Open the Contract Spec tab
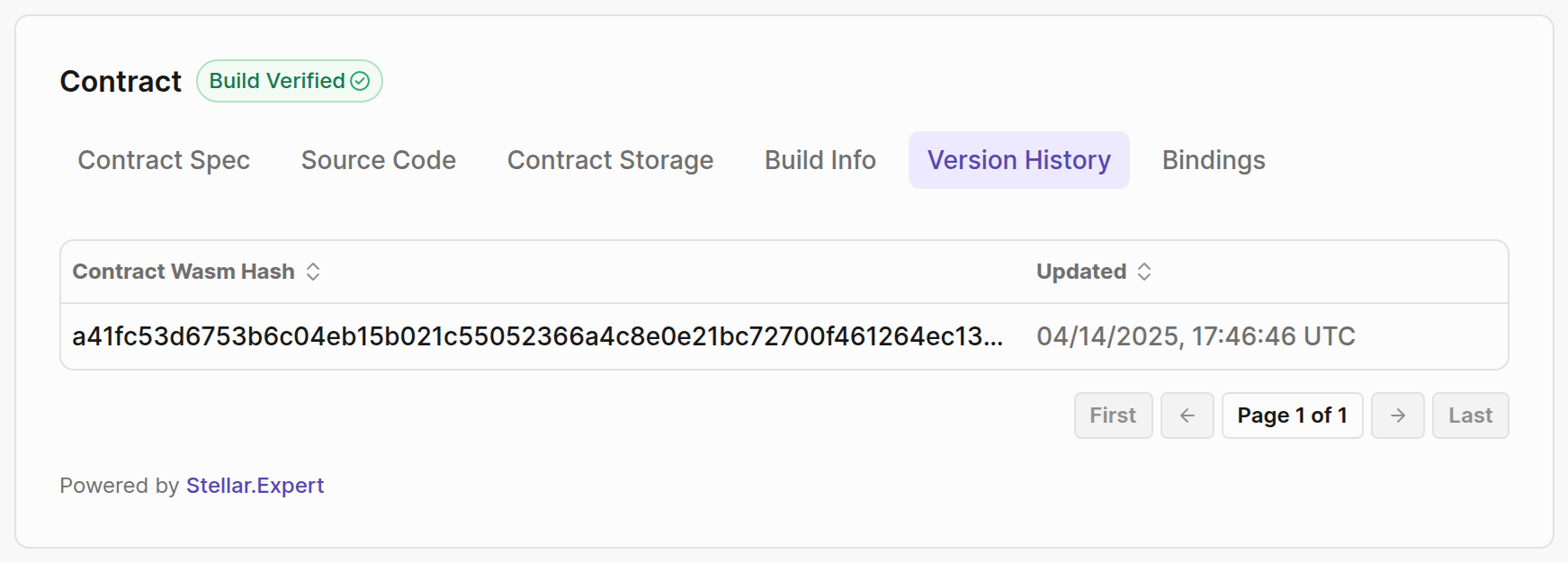The image size is (1568, 563). click(x=164, y=160)
